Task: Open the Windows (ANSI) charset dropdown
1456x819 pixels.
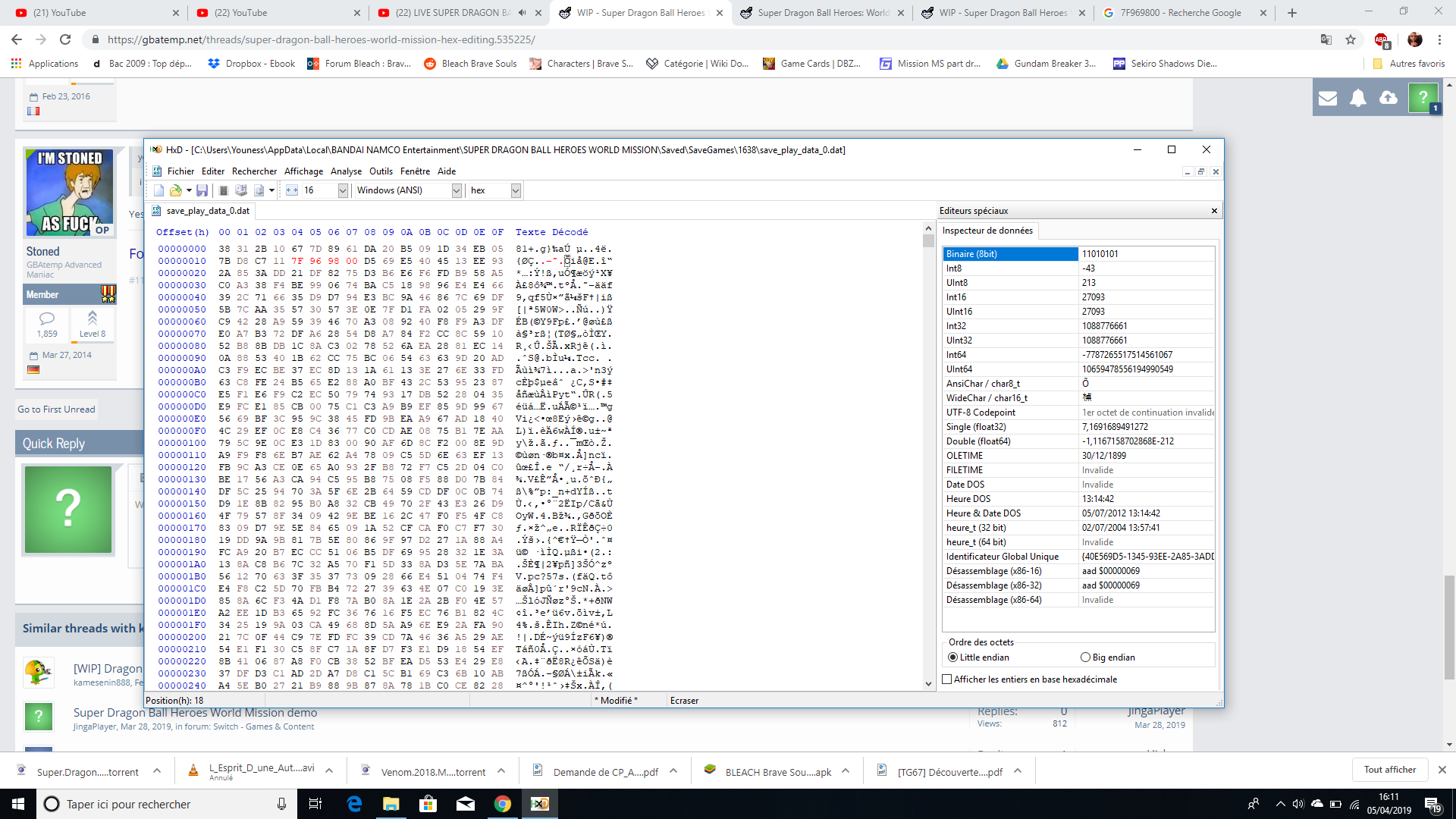Action: 457,190
